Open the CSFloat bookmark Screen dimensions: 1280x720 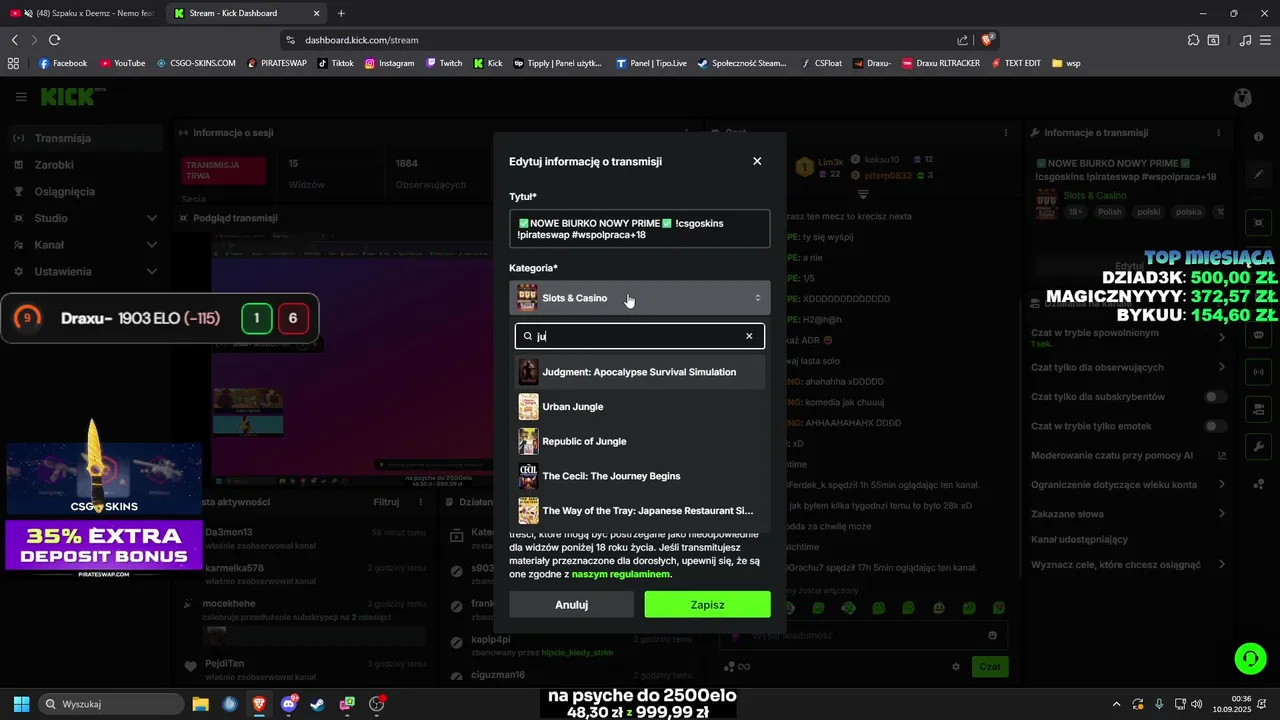tap(821, 63)
